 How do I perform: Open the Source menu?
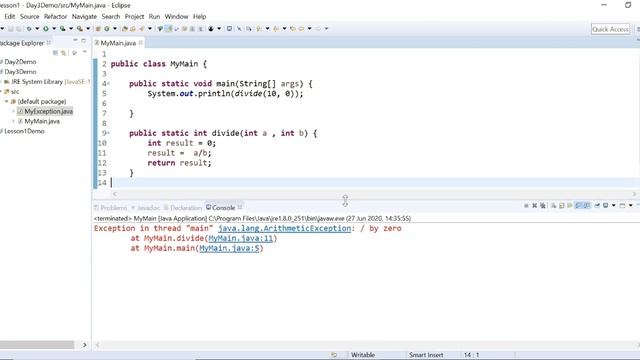(x=29, y=17)
